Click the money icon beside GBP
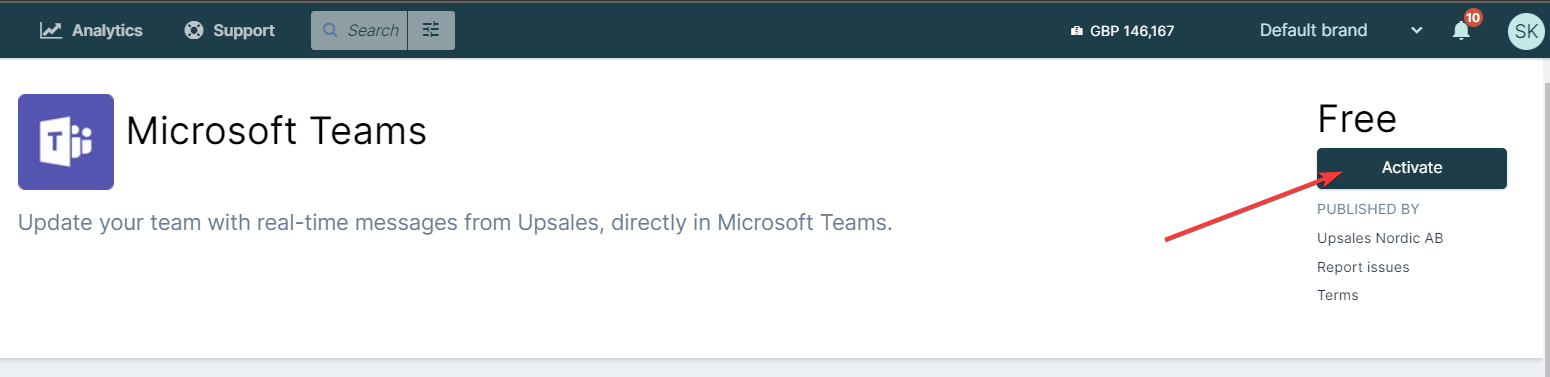 click(x=1077, y=31)
